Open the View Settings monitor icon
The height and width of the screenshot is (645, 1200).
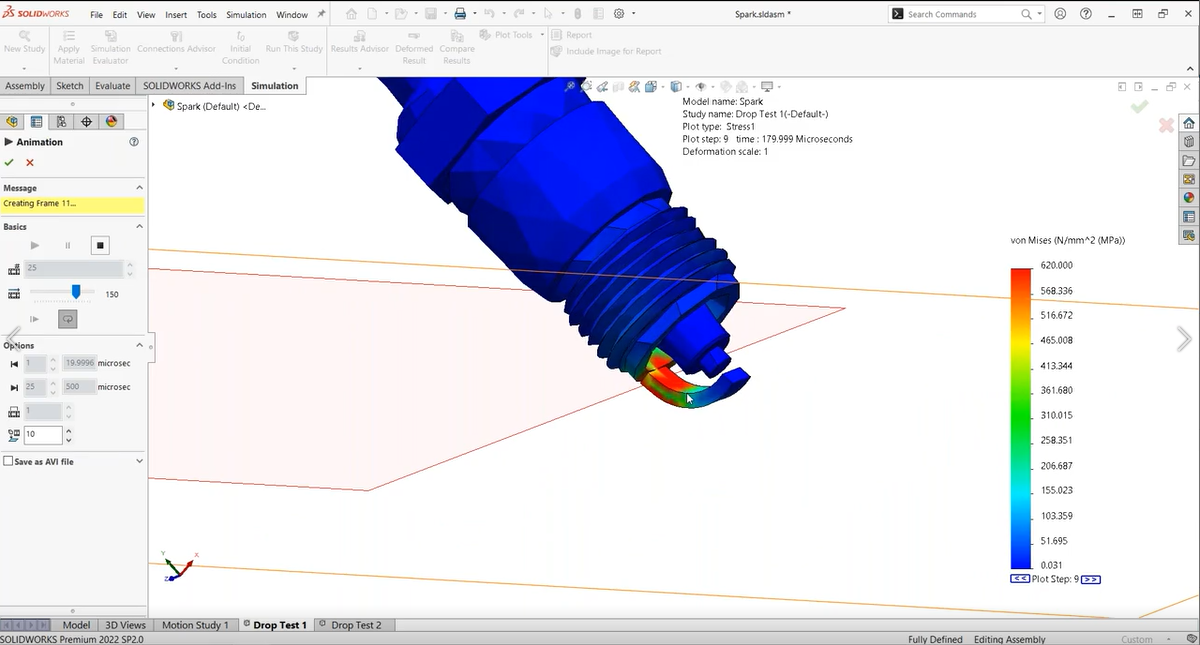pyautogui.click(x=767, y=87)
